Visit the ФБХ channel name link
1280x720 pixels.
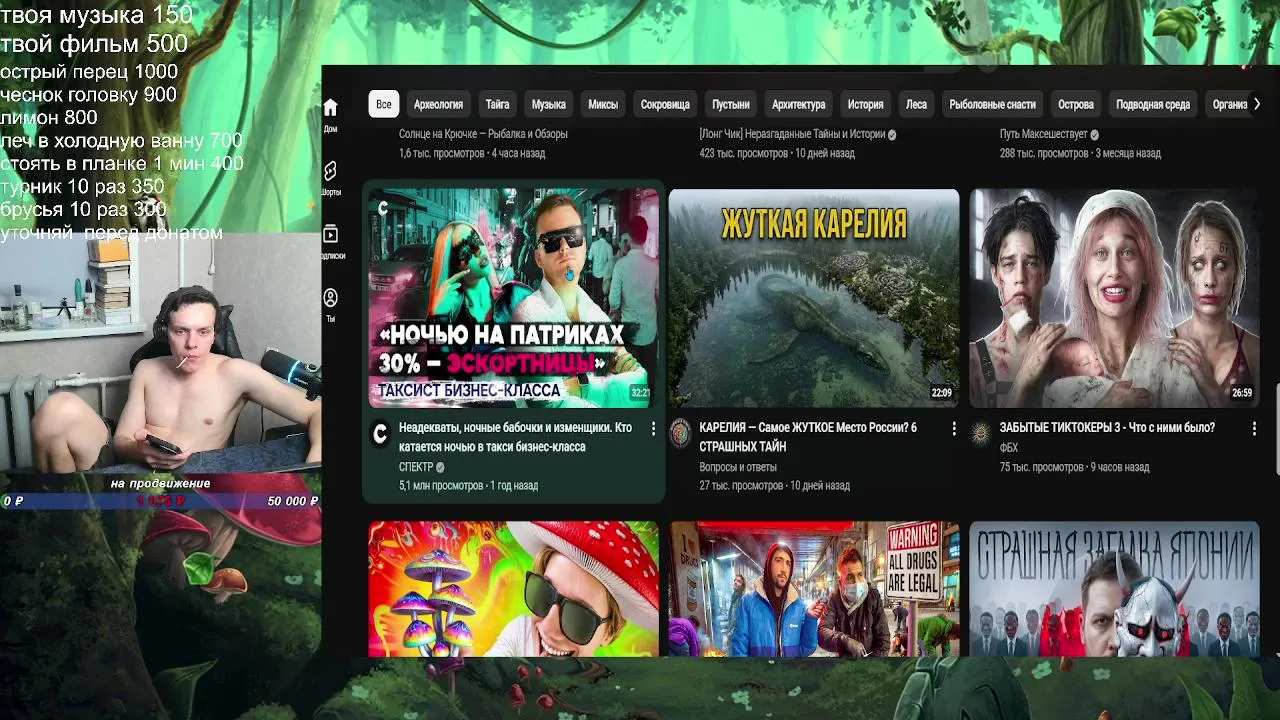[x=1009, y=447]
